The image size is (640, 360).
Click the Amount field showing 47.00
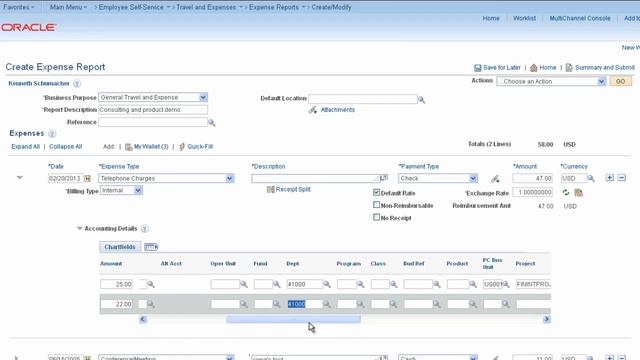point(533,178)
